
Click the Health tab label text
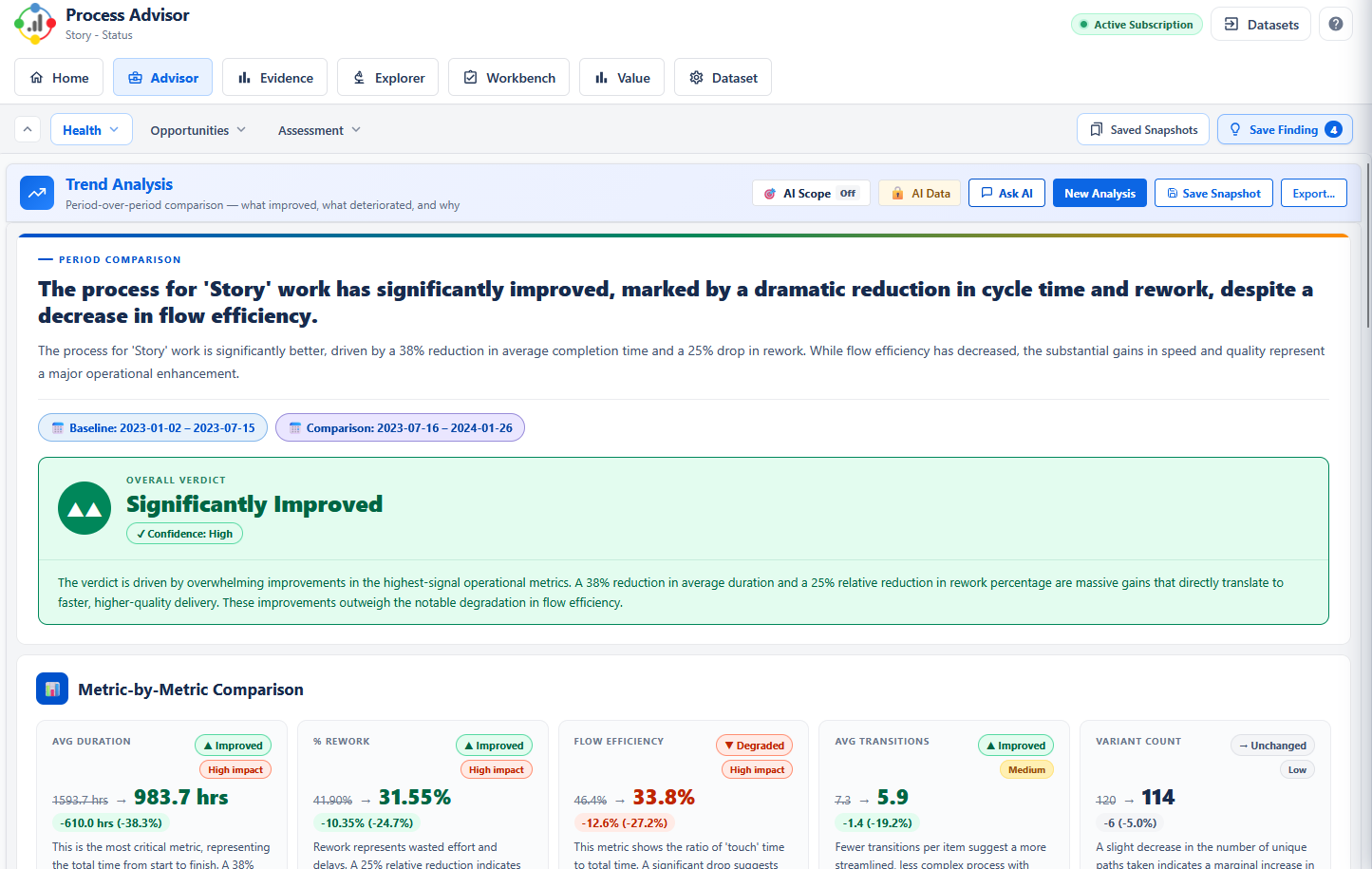click(x=82, y=130)
